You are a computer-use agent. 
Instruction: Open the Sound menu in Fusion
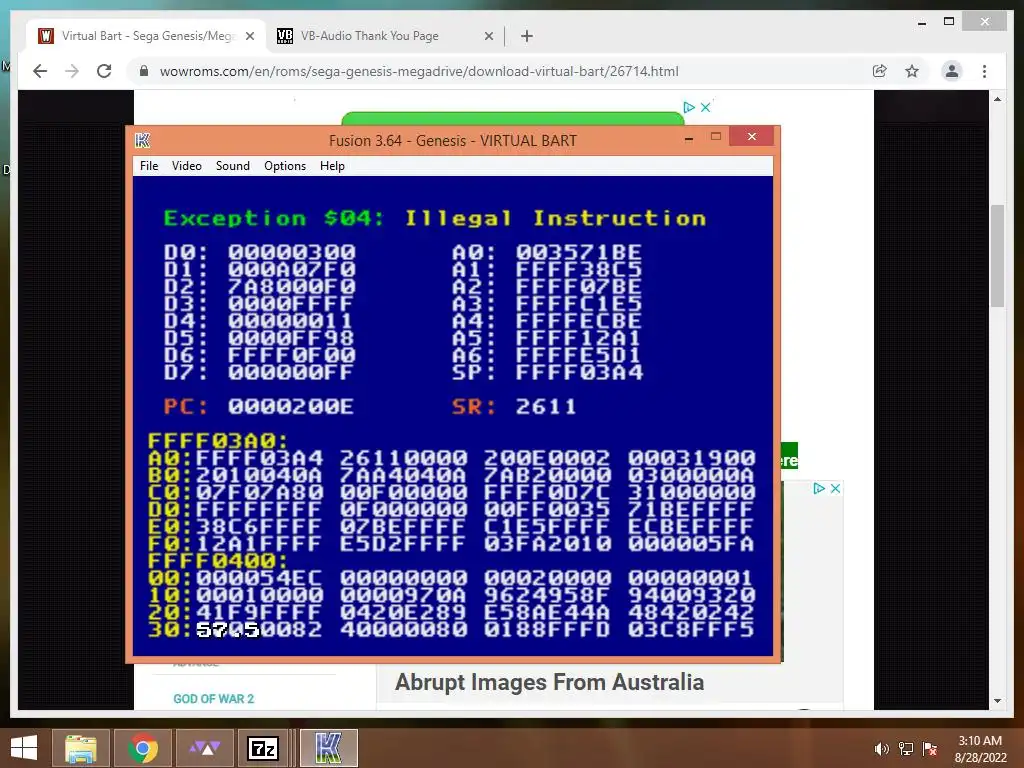[232, 166]
